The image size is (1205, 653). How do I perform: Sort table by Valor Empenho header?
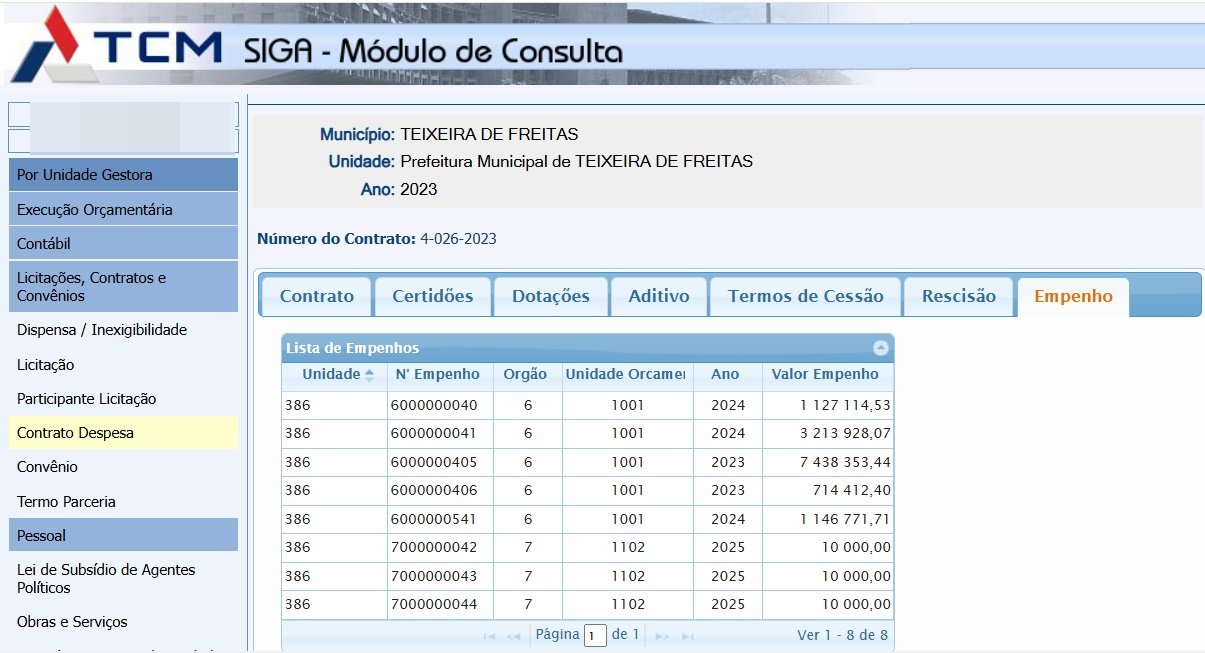pos(825,374)
